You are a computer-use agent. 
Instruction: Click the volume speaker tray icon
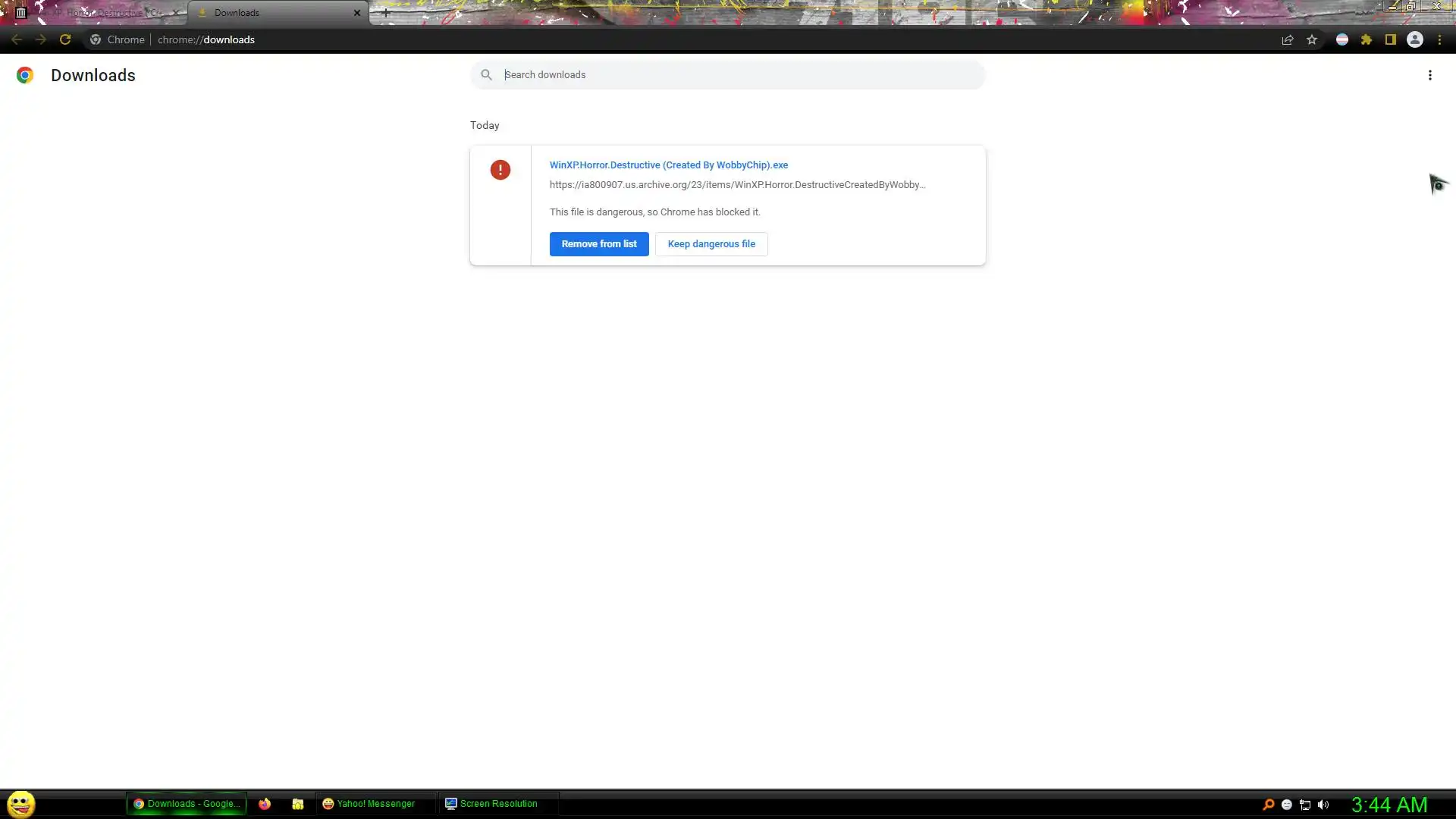[1323, 805]
